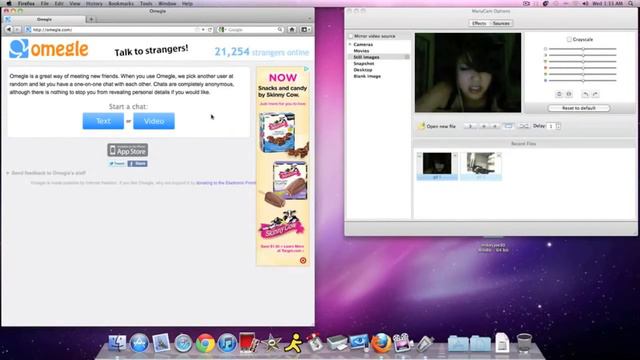Increase the Delay stepper value
Viewport: 640px width, 360px height.
point(558,124)
